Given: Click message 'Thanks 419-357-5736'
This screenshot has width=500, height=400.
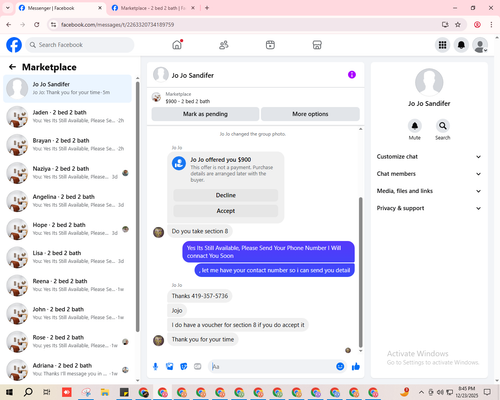Looking at the screenshot, I should [200, 296].
